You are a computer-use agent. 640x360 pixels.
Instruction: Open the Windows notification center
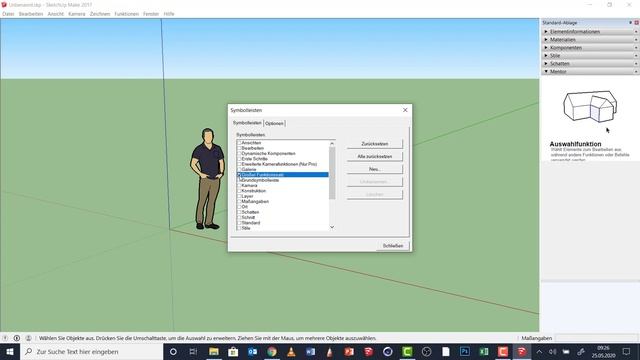626,351
